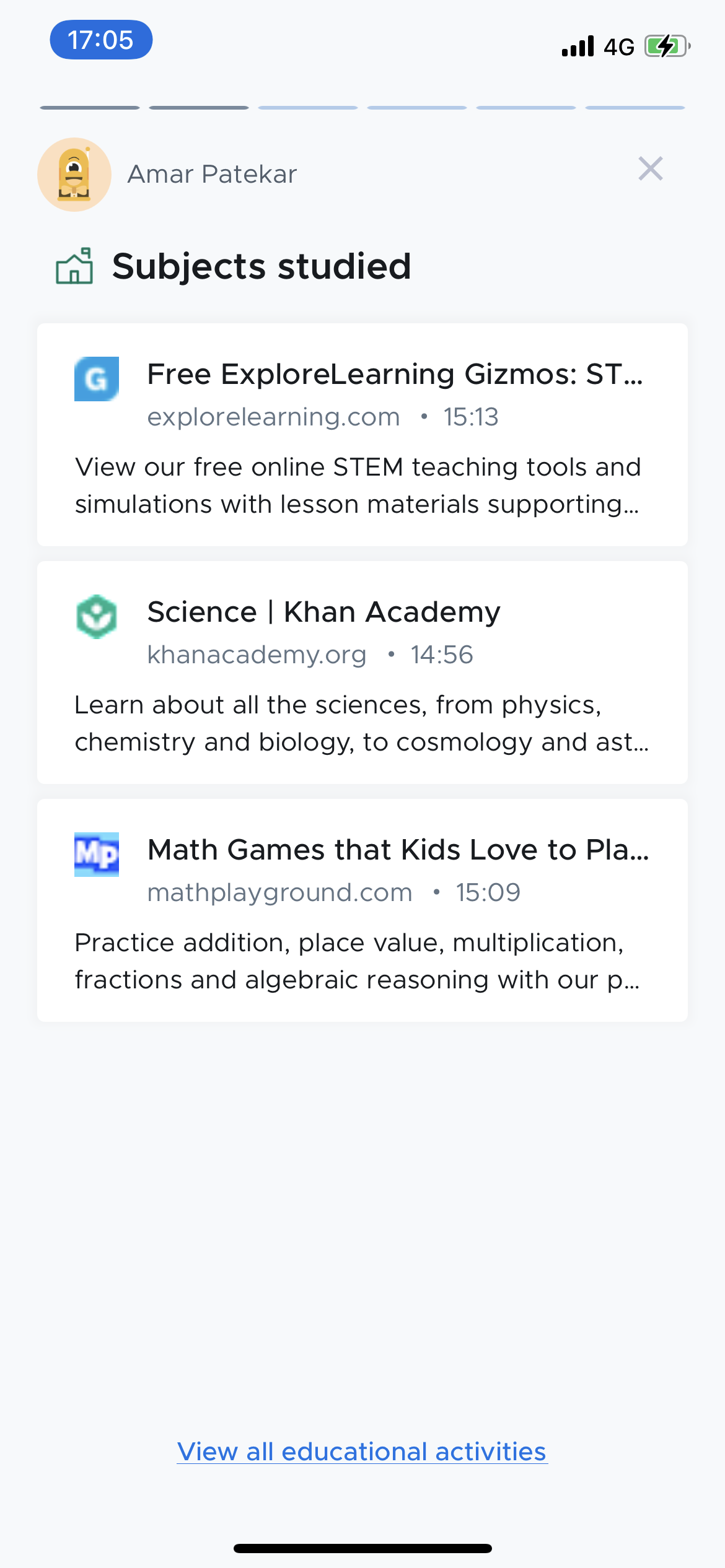Open the Free ExploreLearning Gizmos title
725x1568 pixels.
395,375
